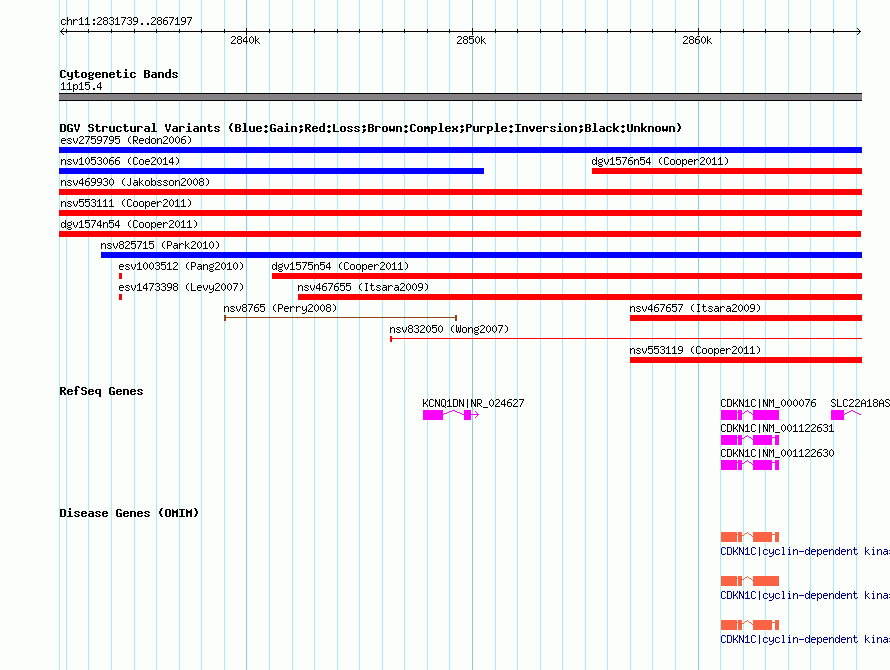This screenshot has width=890, height=670.
Task: Click the CDKN1C NM_000076 transcript glyph
Action: (750, 415)
